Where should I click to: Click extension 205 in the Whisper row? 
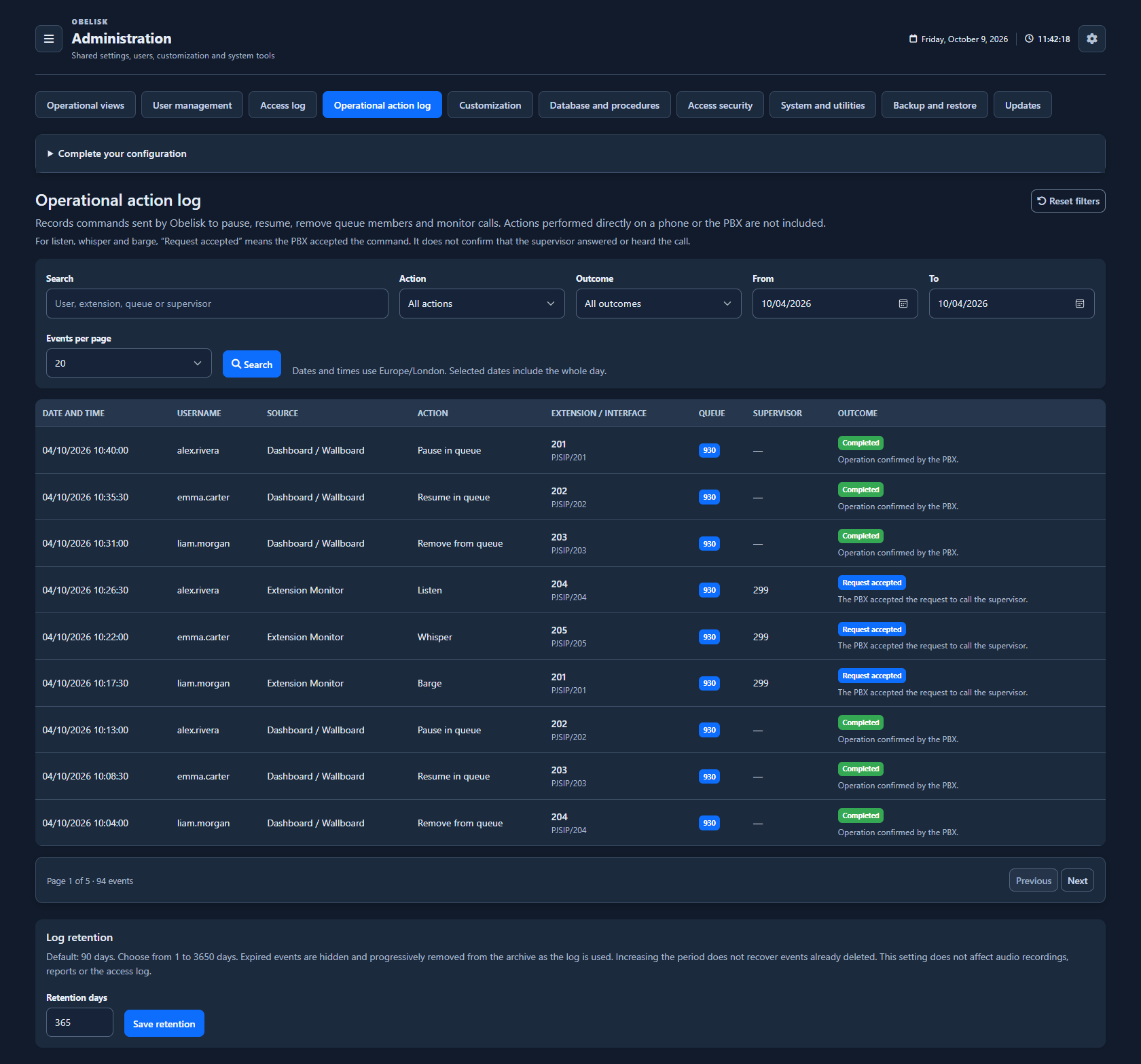coord(559,630)
